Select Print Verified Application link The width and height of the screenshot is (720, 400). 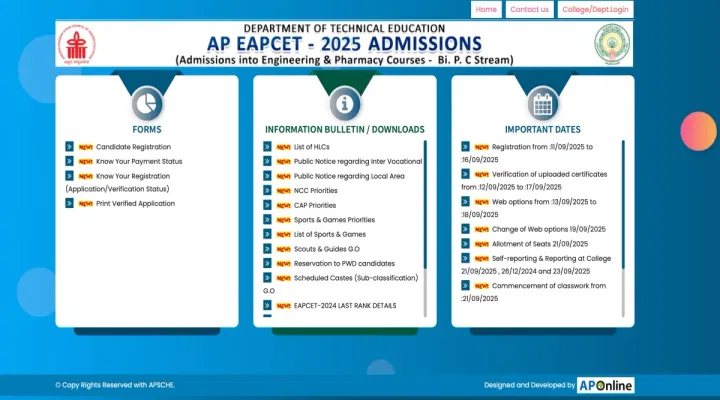135,204
